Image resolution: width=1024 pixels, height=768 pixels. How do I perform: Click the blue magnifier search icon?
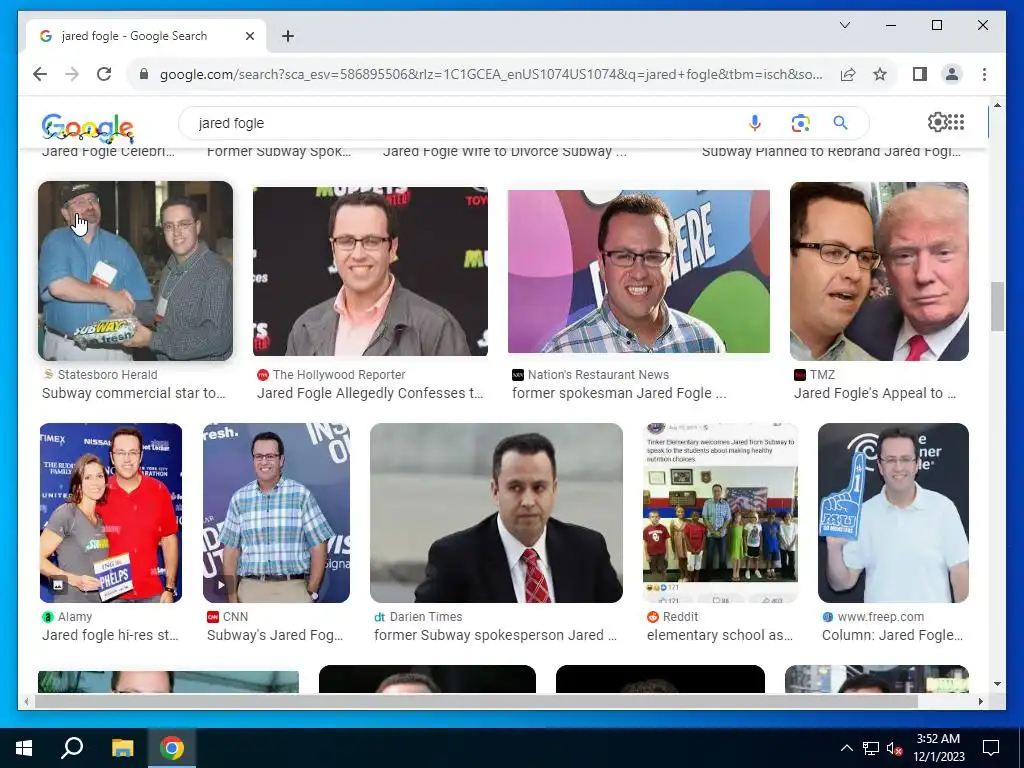point(840,123)
